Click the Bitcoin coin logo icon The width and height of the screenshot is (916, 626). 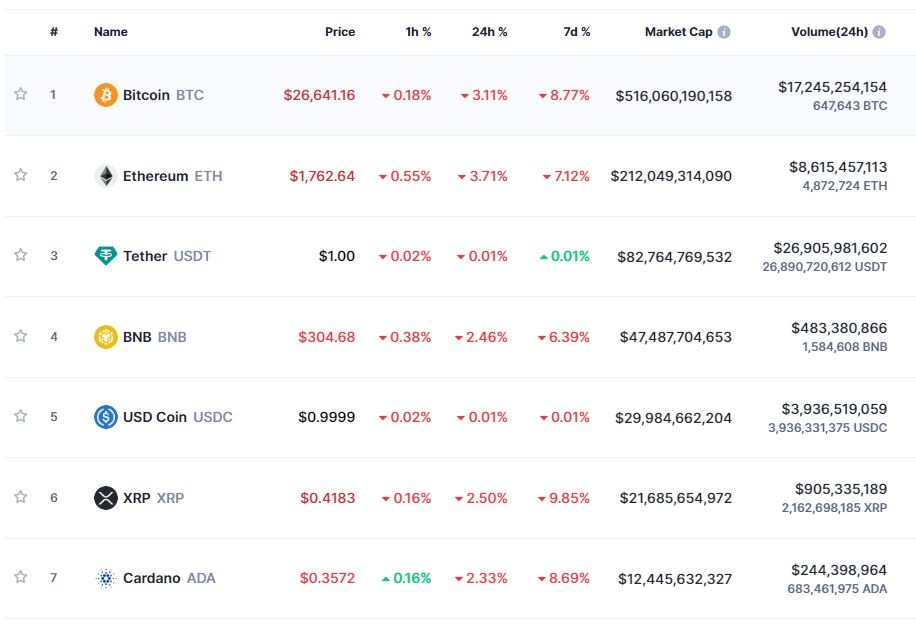[105, 95]
